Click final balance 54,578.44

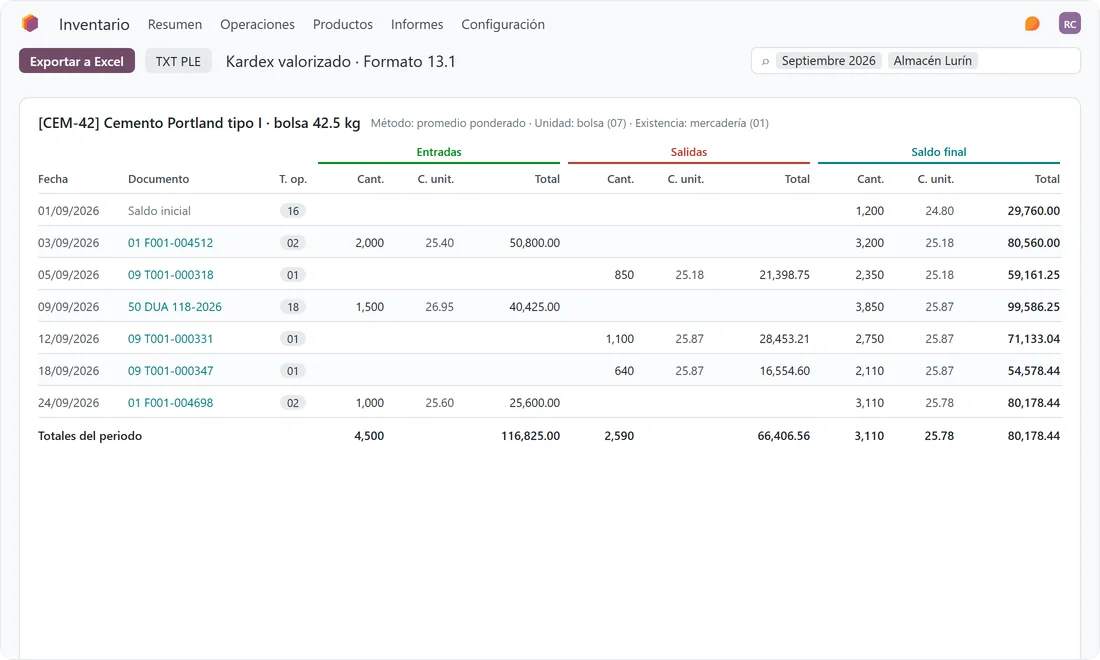pos(1033,371)
